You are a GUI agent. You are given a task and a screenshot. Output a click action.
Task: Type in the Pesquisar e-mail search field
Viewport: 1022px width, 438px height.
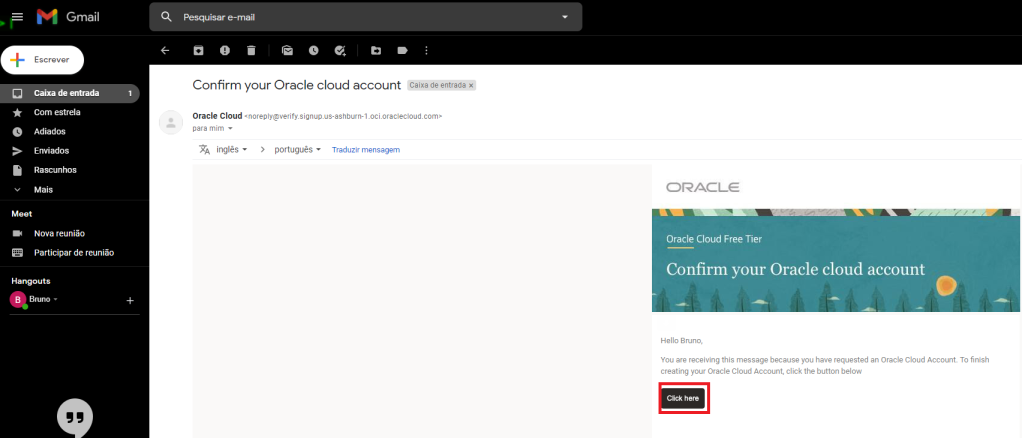click(x=365, y=17)
